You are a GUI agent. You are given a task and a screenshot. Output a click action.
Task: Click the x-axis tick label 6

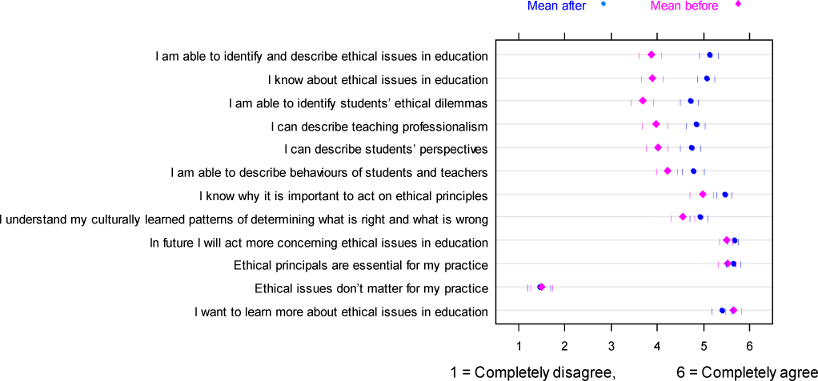click(749, 346)
